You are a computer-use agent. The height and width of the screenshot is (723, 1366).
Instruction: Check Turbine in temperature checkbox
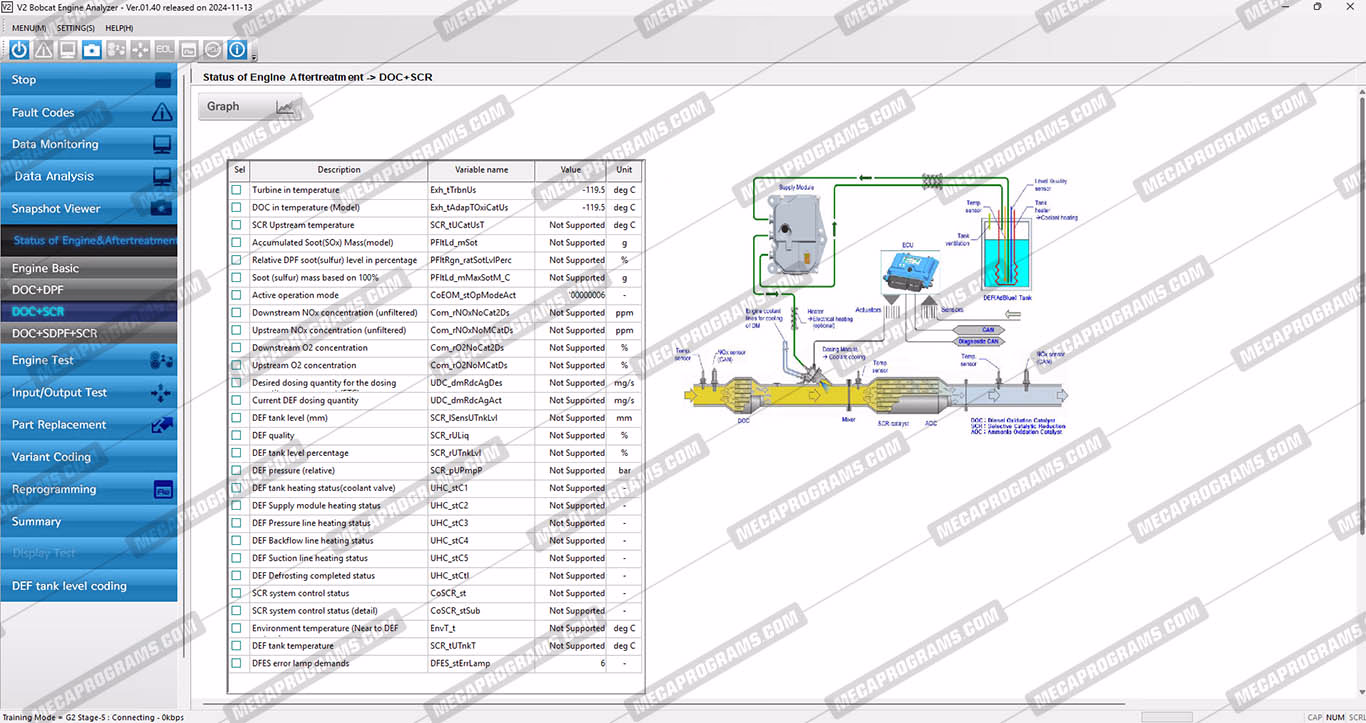(237, 190)
